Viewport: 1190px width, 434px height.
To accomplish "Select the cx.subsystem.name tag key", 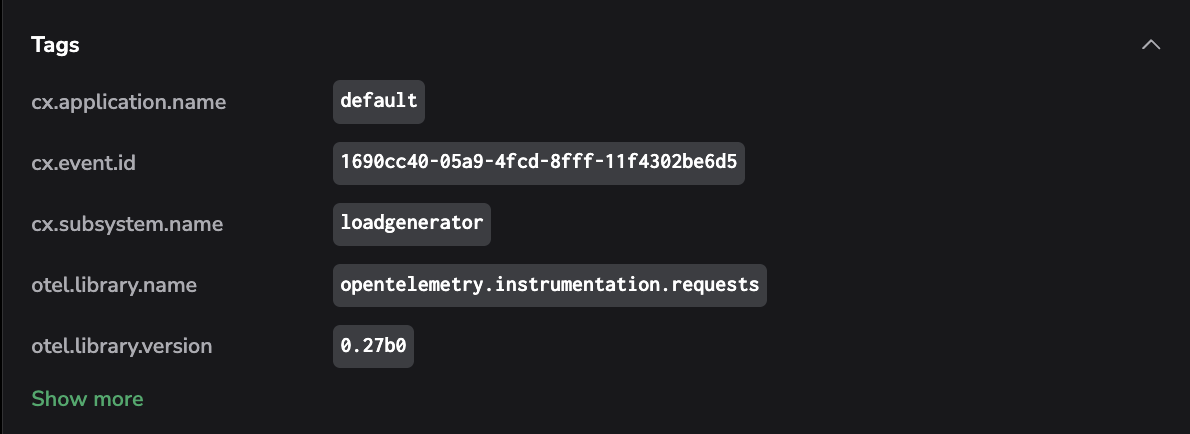I will click(x=127, y=224).
